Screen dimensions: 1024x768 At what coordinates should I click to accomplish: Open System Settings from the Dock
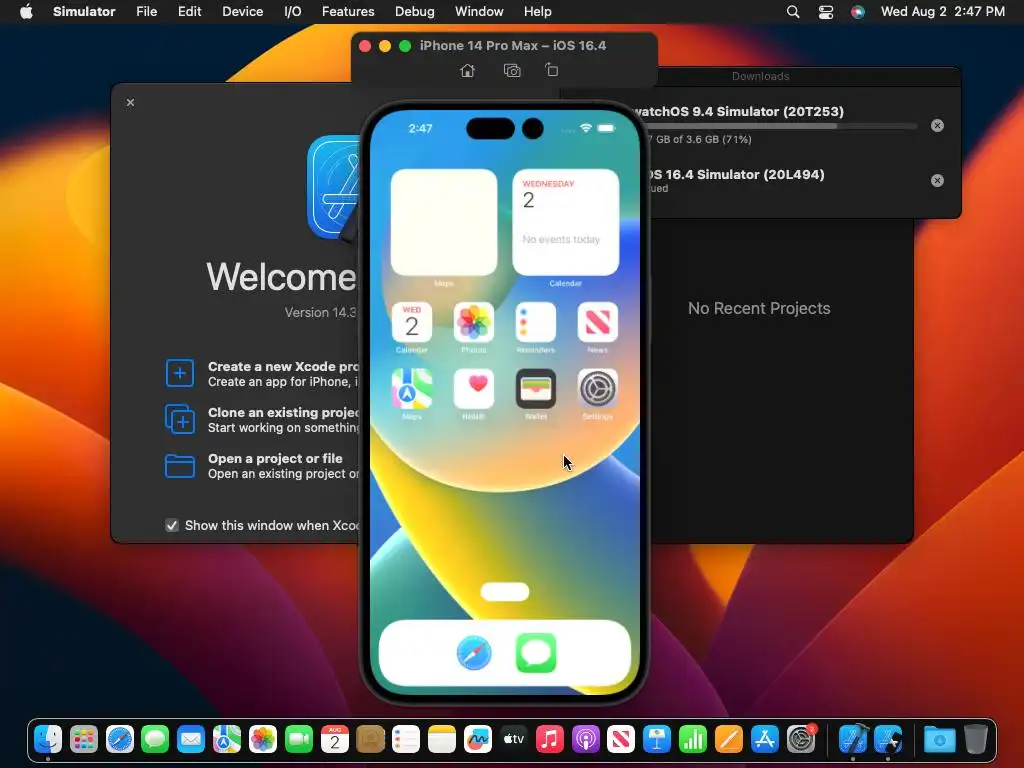coord(801,739)
